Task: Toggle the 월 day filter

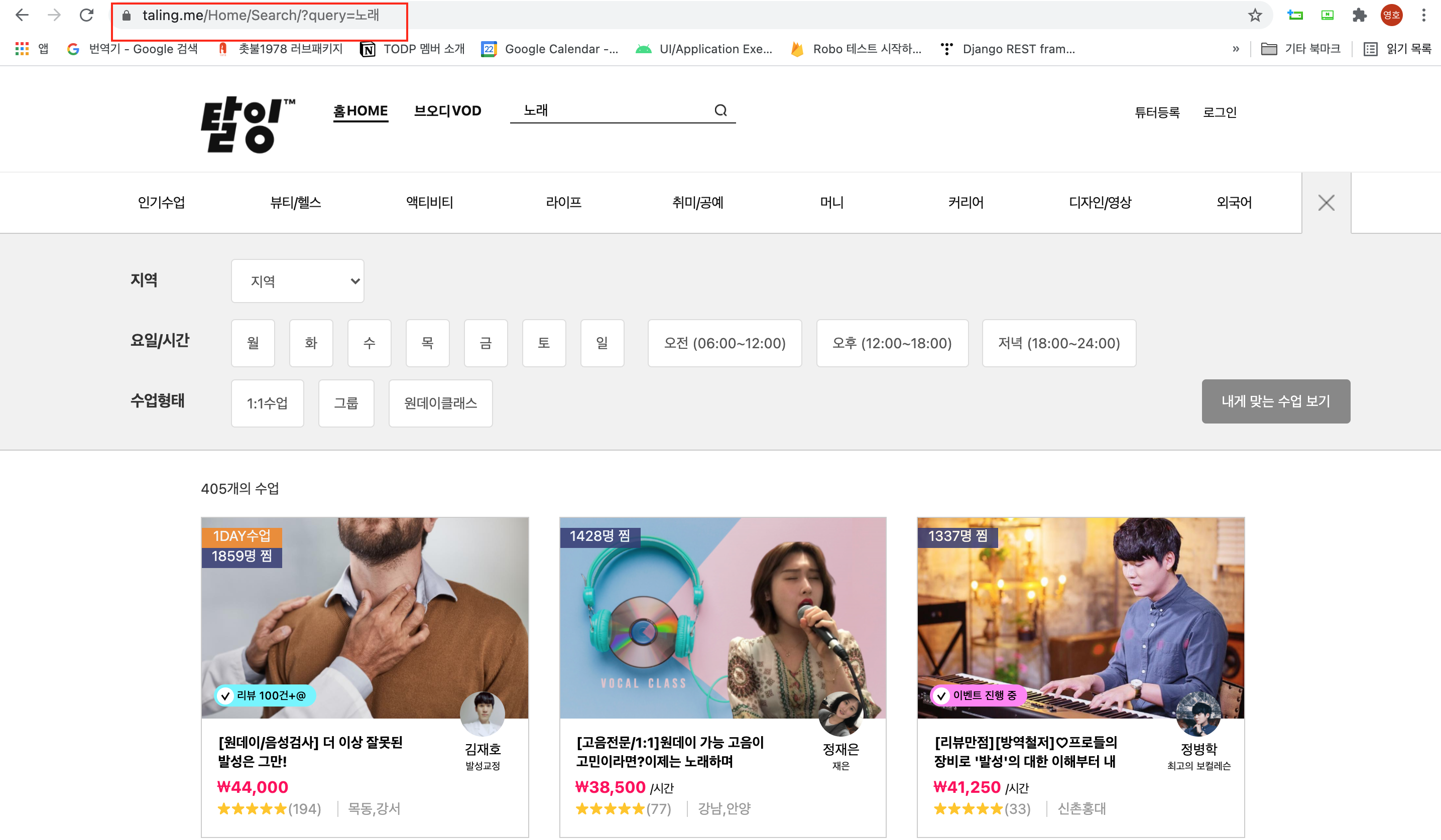Action: (253, 343)
